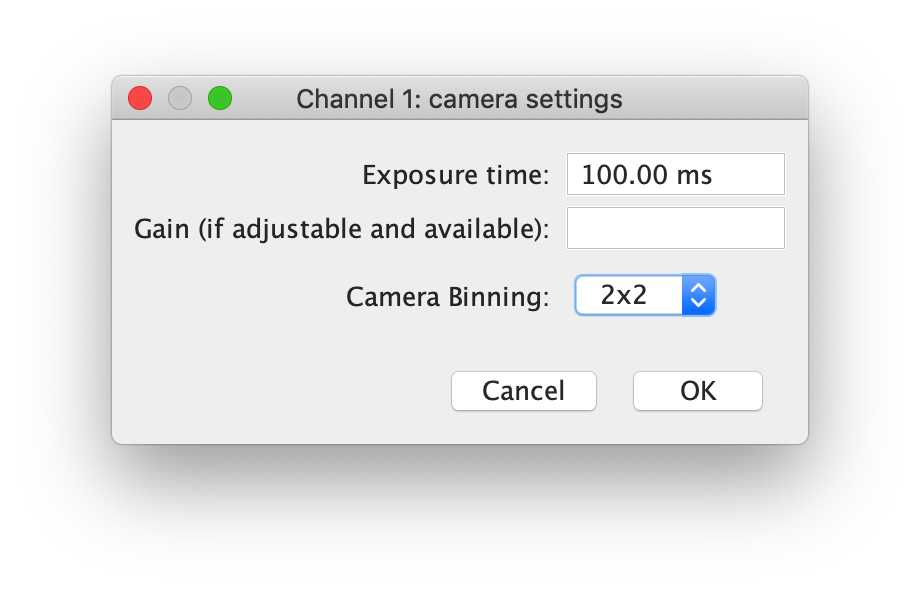Click the word settings in window title
Image resolution: width=920 pixels, height=592 pixels.
(574, 100)
